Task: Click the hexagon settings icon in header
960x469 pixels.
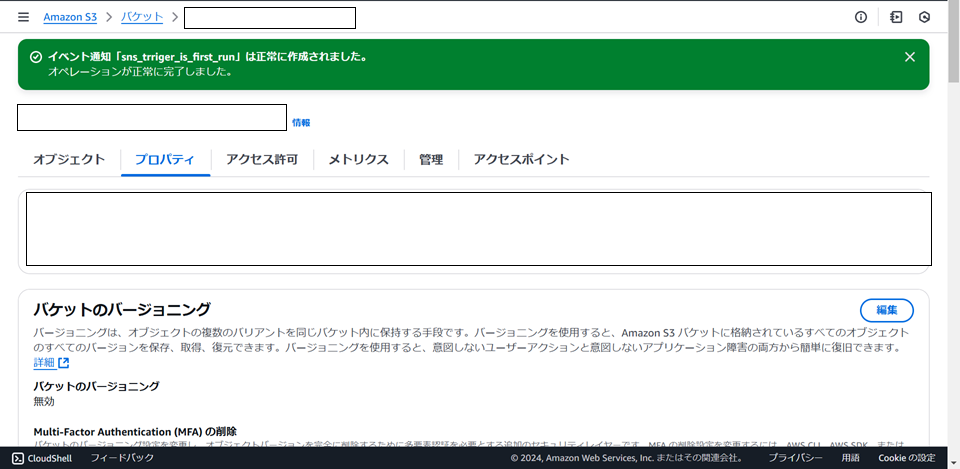Action: pos(924,17)
